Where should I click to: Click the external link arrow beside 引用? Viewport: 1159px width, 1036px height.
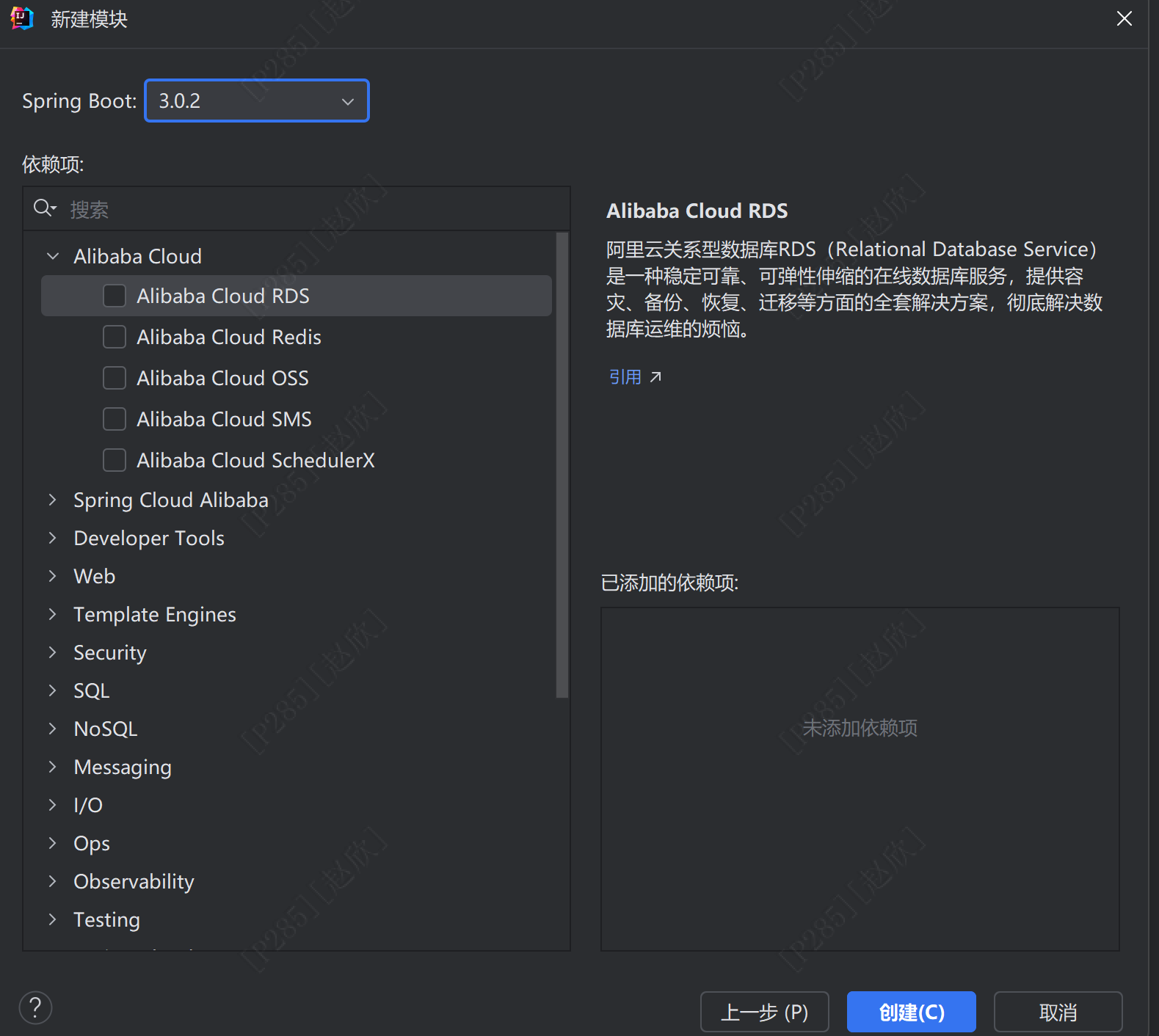coord(655,377)
